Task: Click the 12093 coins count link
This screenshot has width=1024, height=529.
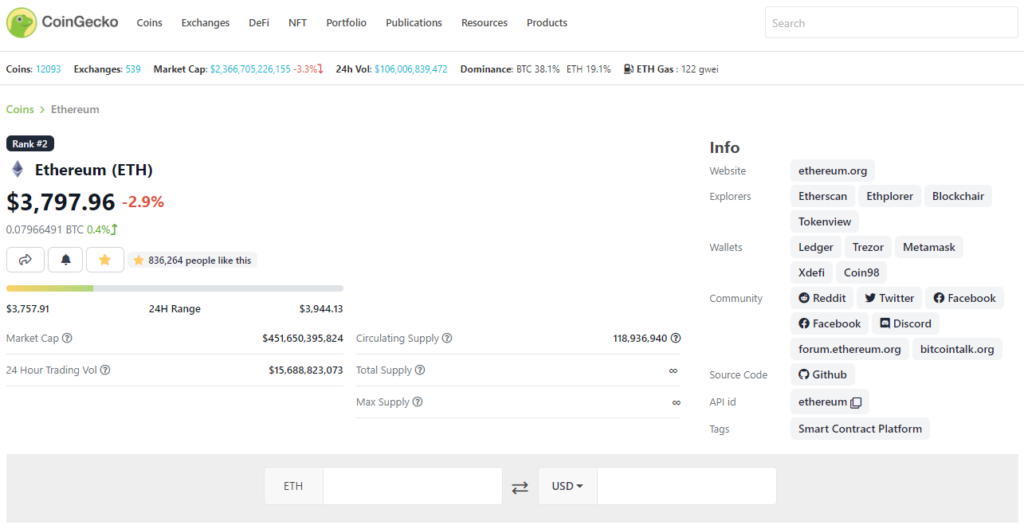Action: click(x=48, y=69)
